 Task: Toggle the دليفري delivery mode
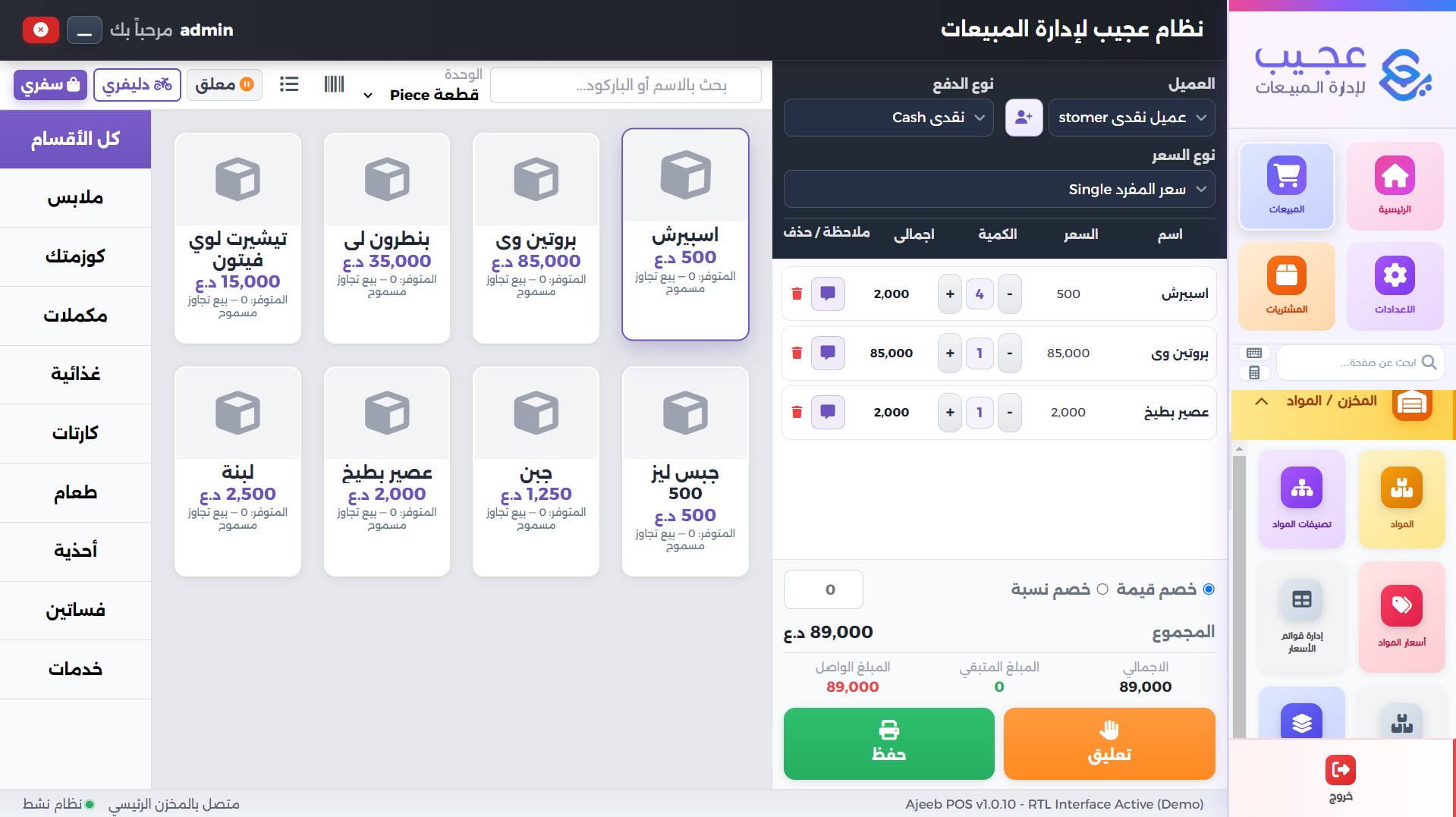(x=137, y=84)
